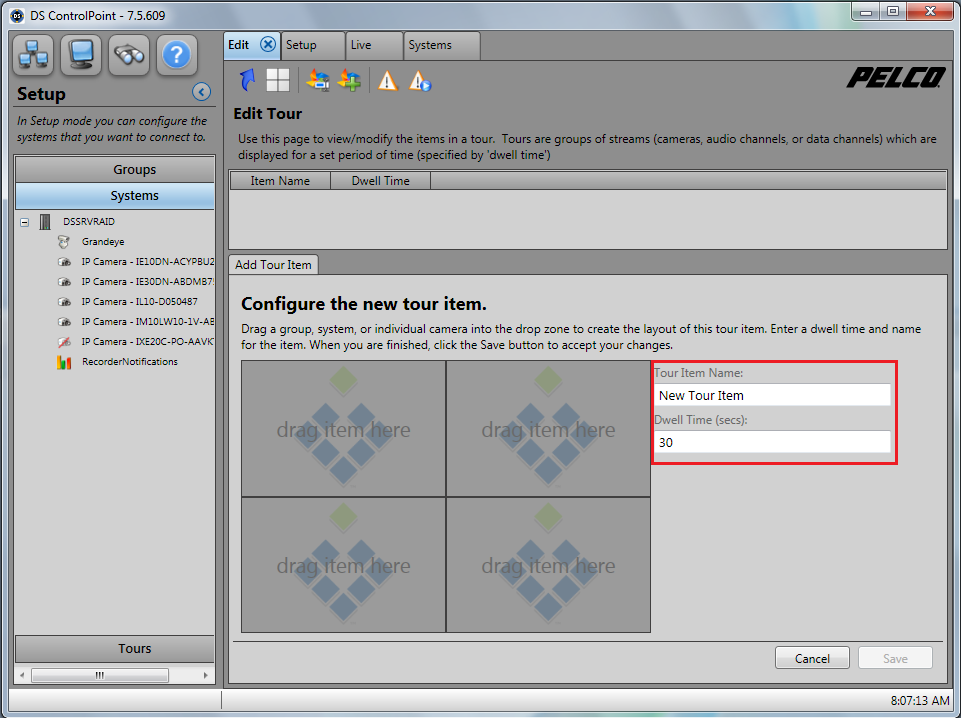This screenshot has height=718, width=961.
Task: Click the Cancel button
Action: point(812,658)
